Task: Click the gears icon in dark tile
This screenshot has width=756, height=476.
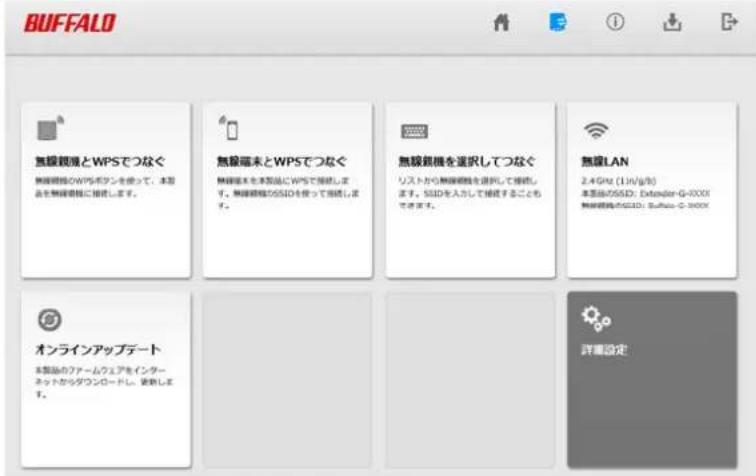Action: point(596,318)
